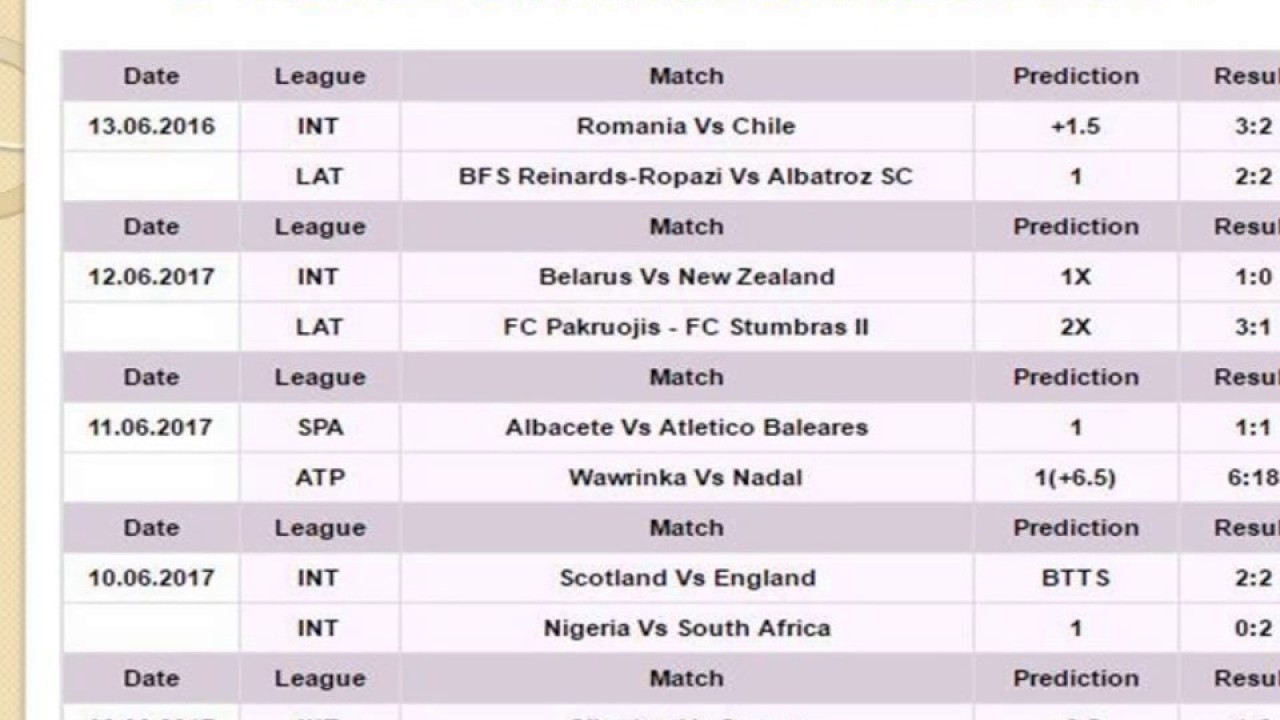Select the Albacete Vs Atletico Baleares row

pyautogui.click(x=686, y=428)
